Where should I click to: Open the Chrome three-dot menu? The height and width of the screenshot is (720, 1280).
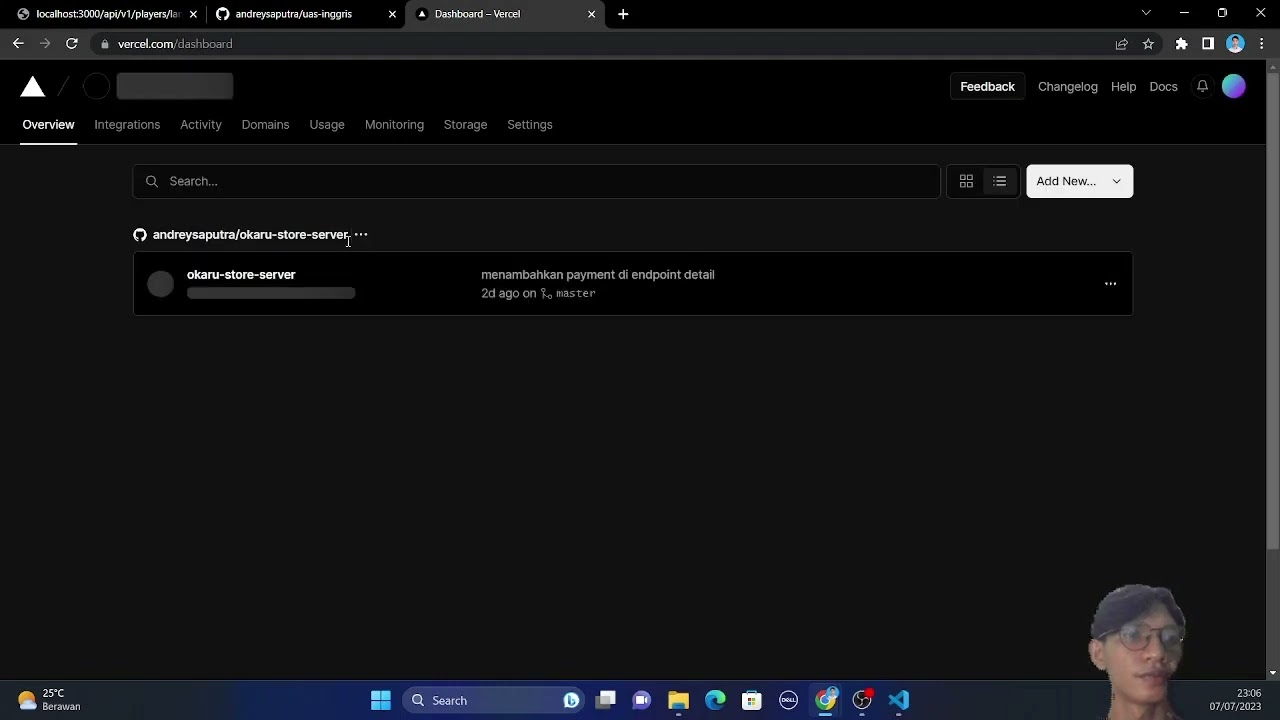pos(1262,44)
